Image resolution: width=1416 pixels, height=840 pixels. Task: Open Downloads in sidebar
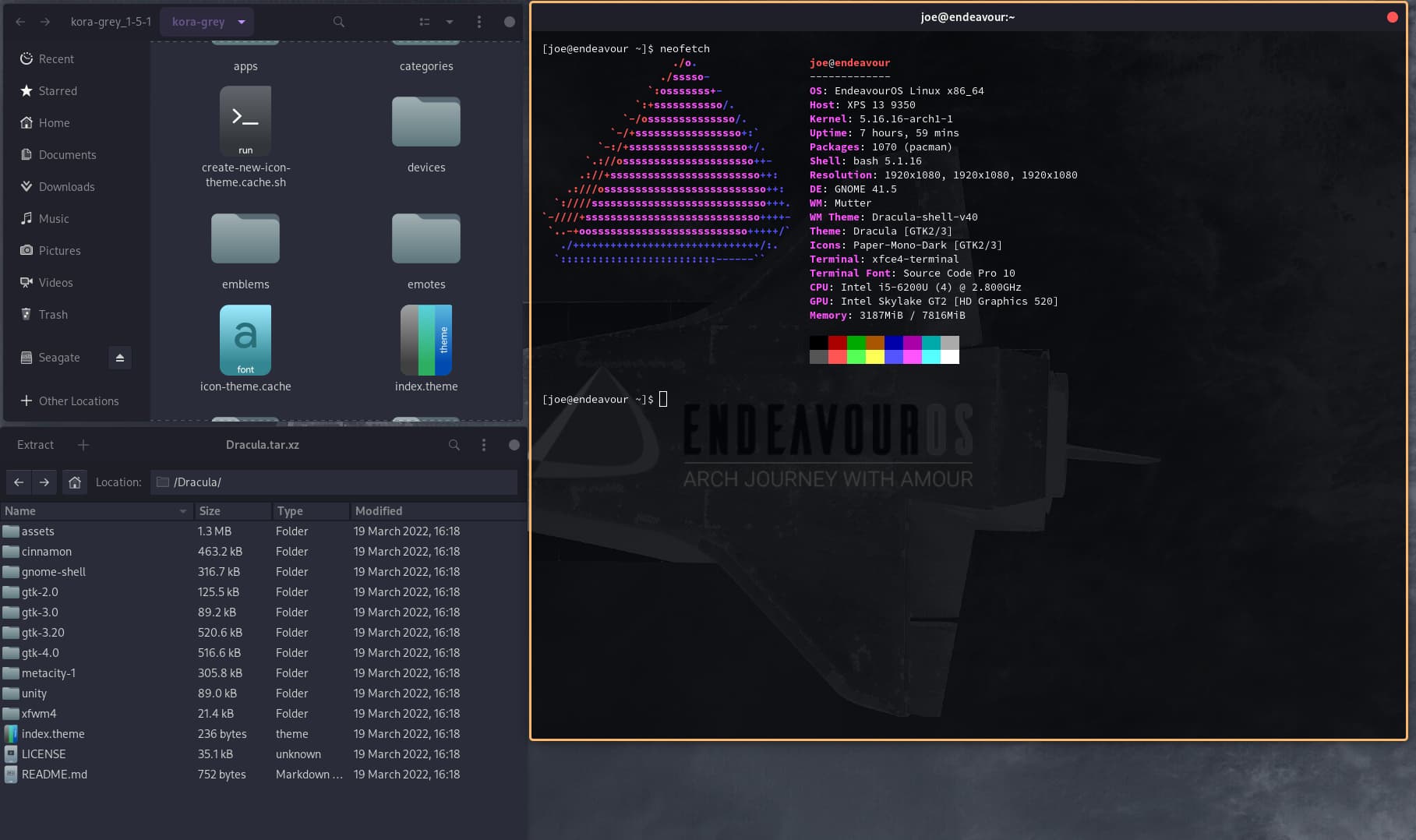[x=76, y=187]
